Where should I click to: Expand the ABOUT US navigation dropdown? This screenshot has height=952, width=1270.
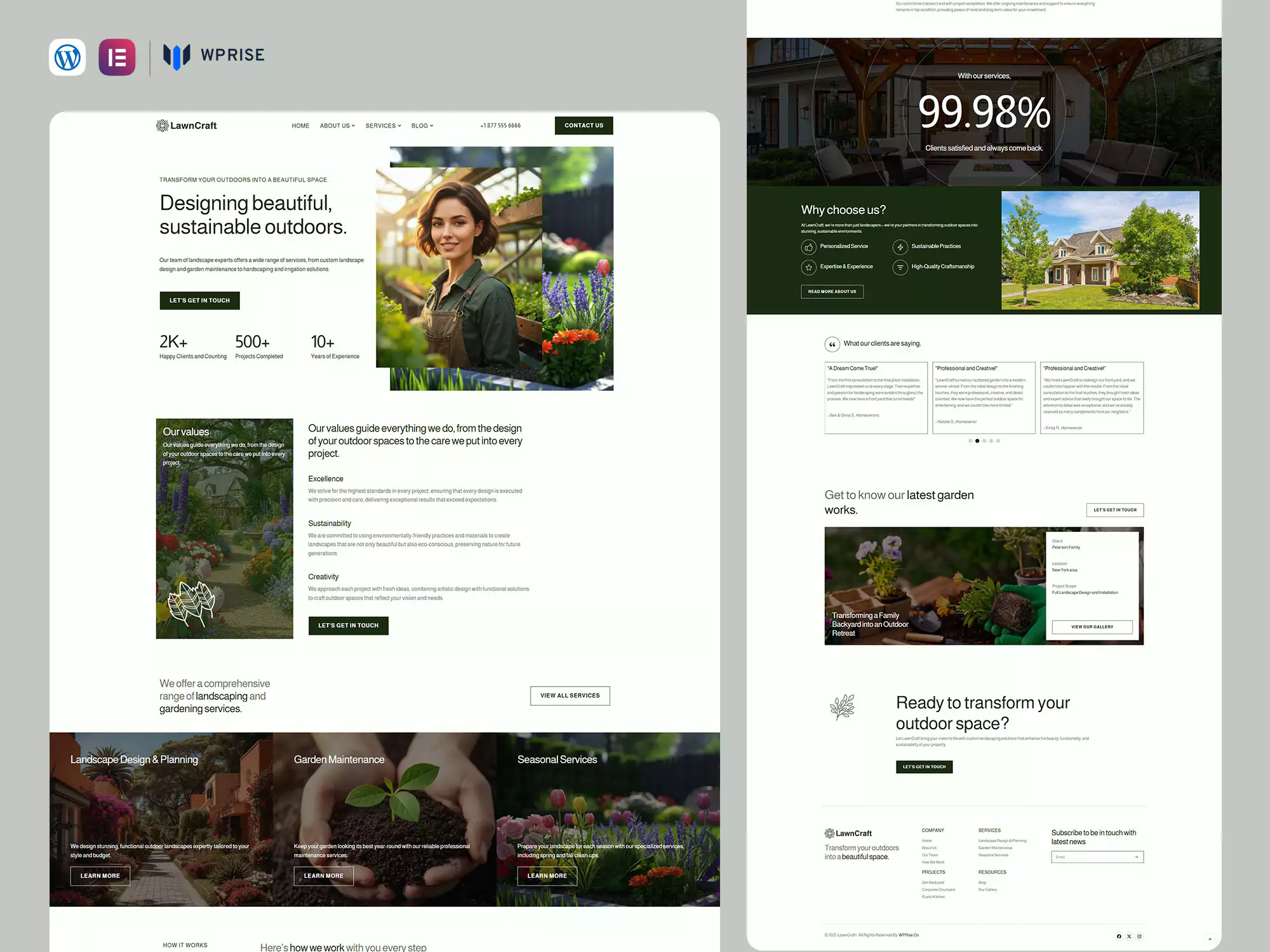click(337, 126)
